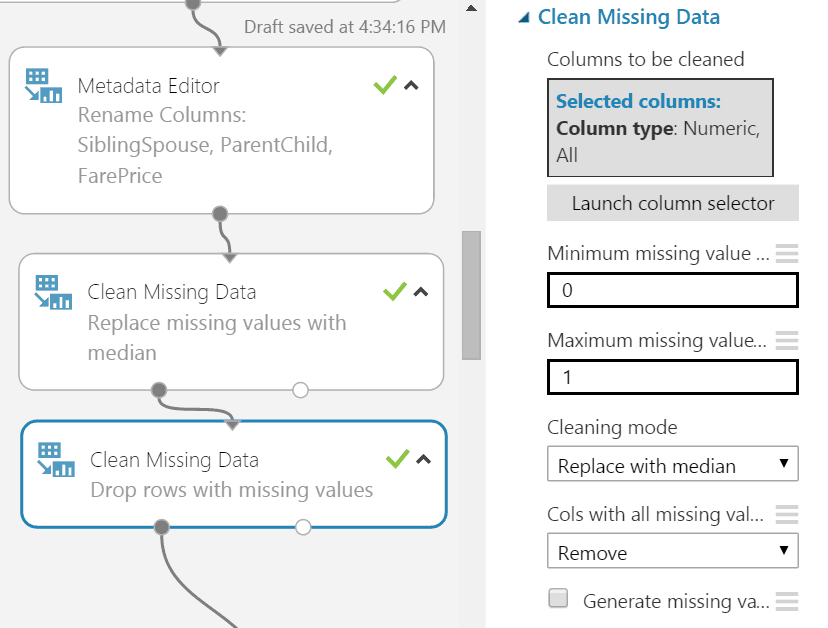The image size is (828, 628).
Task: Open the Cols with all missing values dropdown
Action: coord(672,553)
